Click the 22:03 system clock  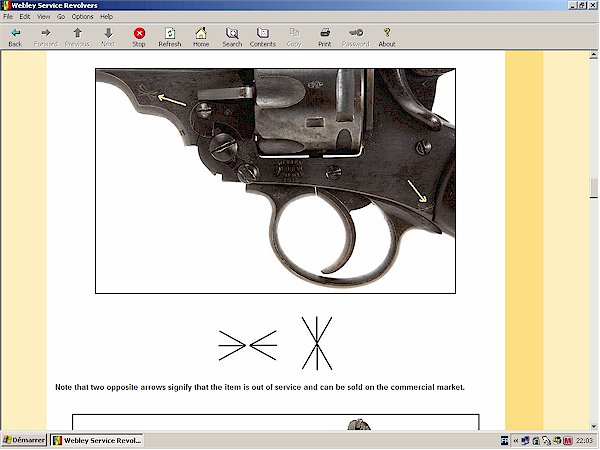(x=584, y=441)
